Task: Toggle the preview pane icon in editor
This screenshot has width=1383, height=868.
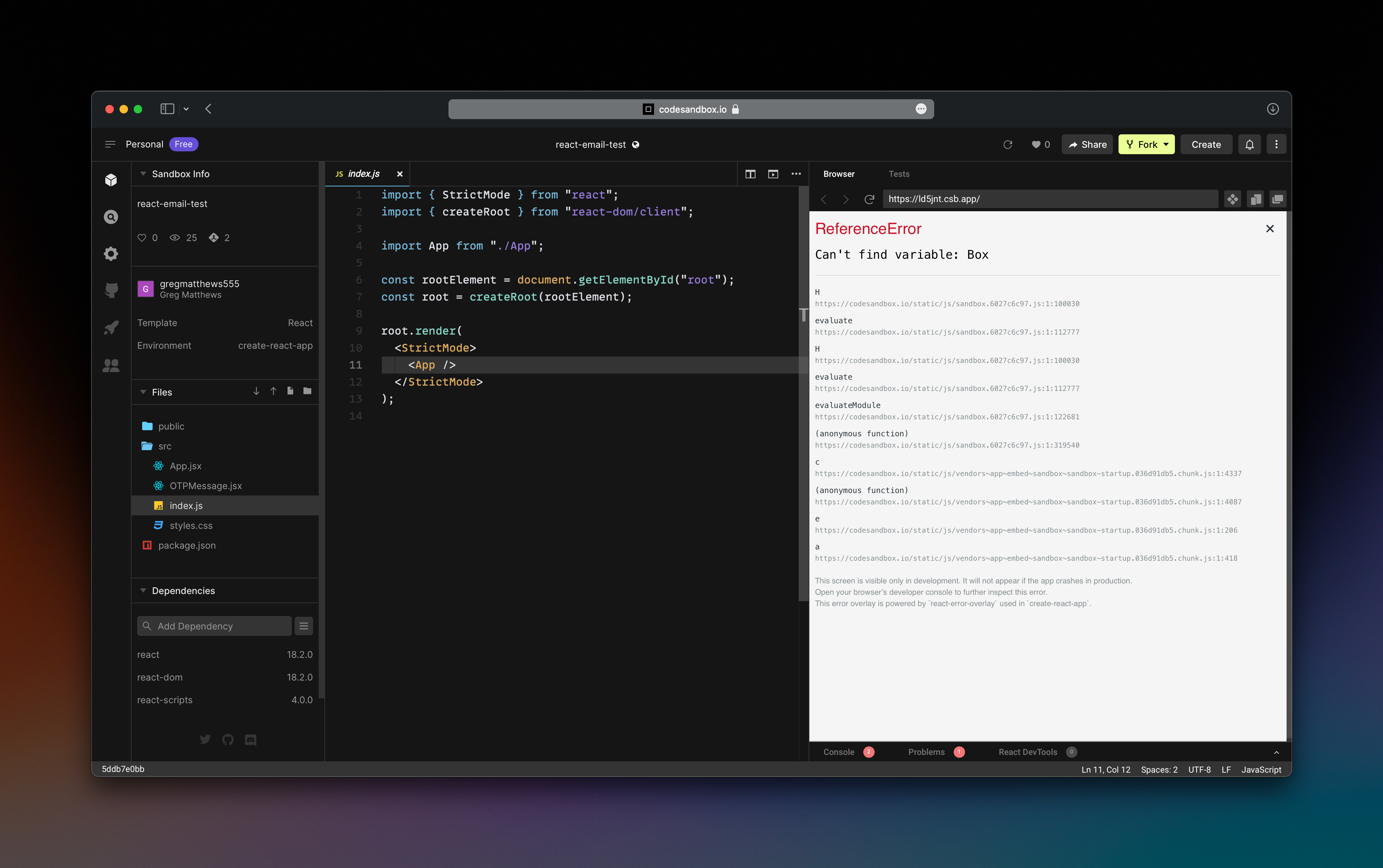Action: [773, 174]
